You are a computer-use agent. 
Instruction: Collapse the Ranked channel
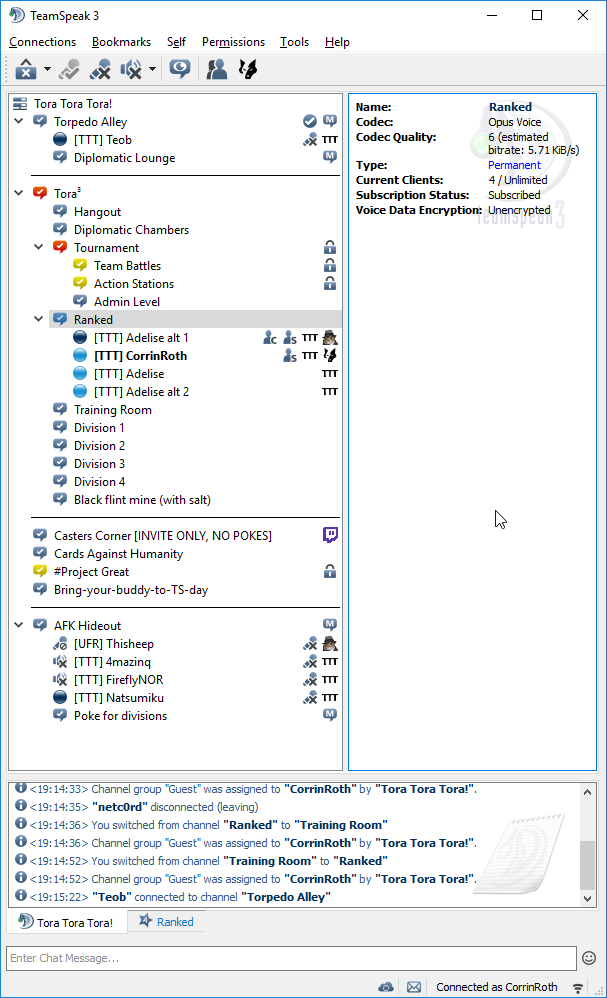39,319
